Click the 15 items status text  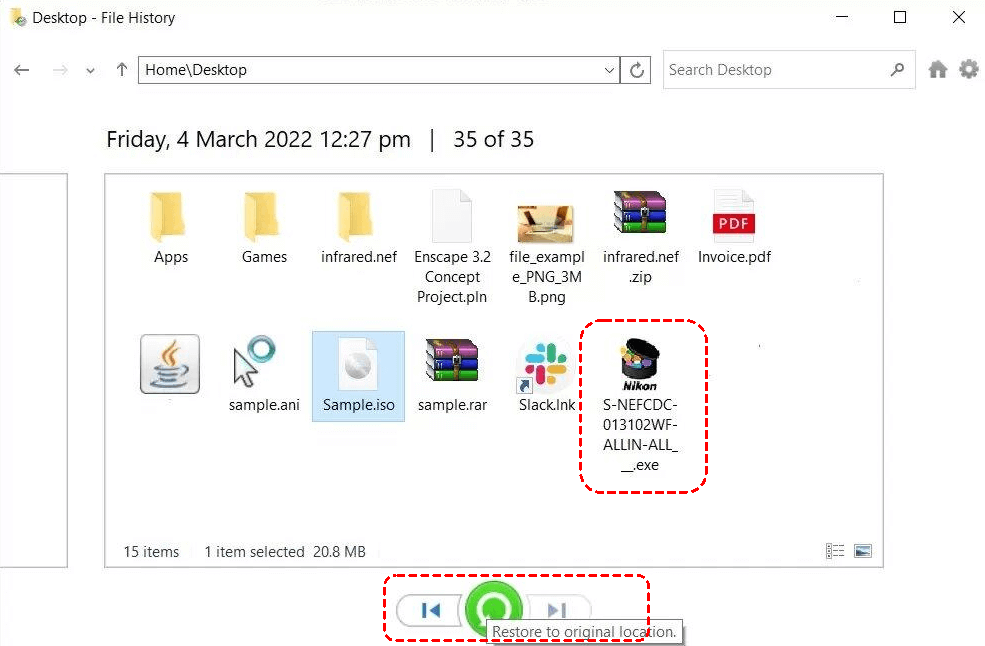pos(151,552)
